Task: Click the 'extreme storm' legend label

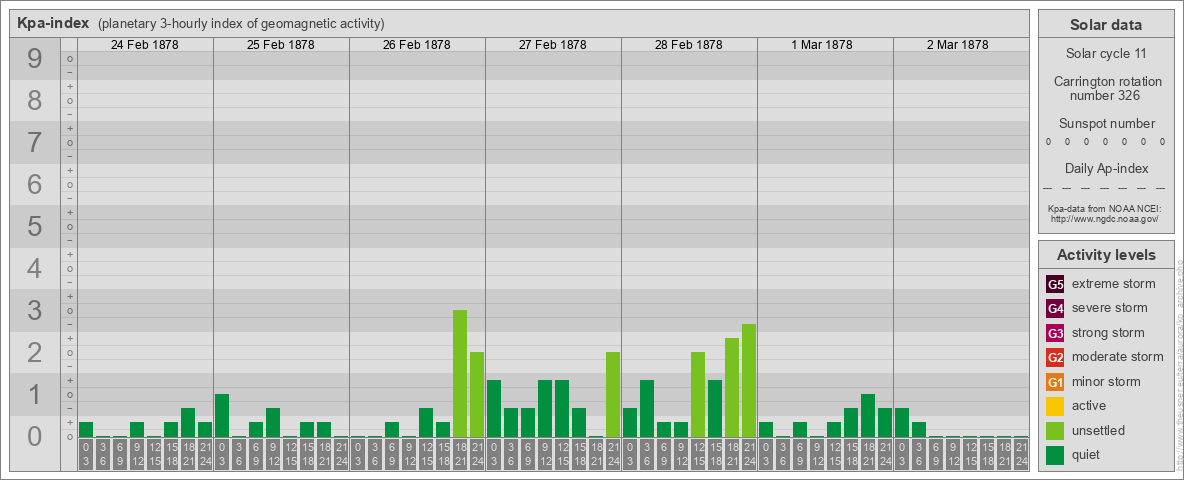Action: tap(1114, 284)
